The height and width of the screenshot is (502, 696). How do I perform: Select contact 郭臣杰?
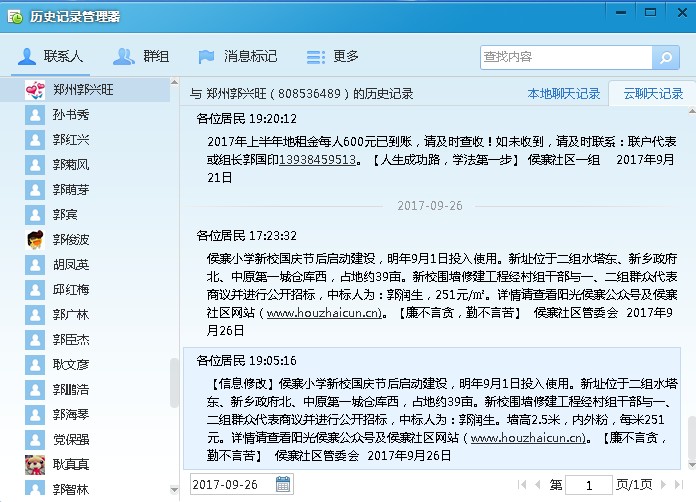pyautogui.click(x=85, y=340)
